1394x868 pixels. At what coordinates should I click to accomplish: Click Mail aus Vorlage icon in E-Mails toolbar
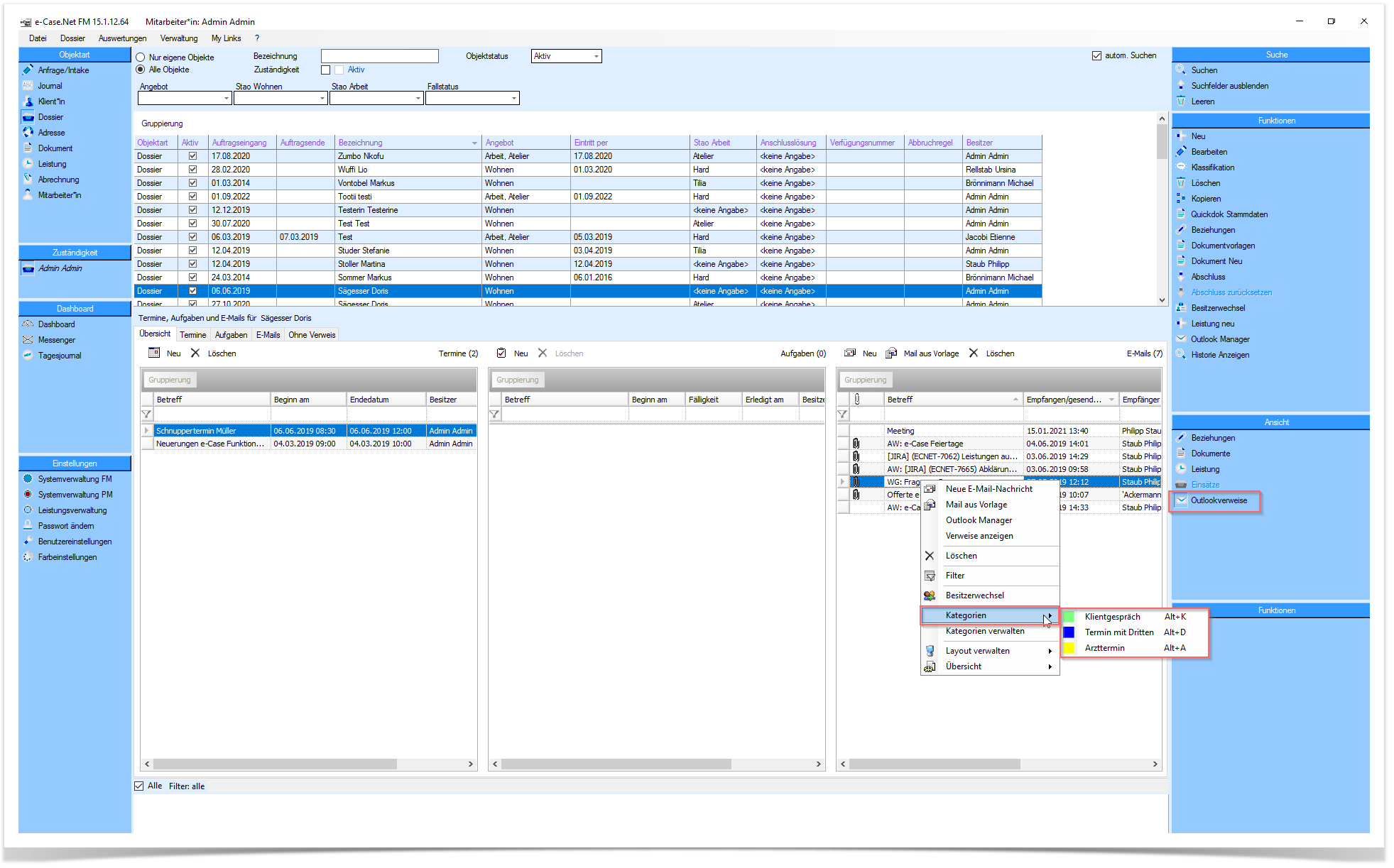pos(891,353)
